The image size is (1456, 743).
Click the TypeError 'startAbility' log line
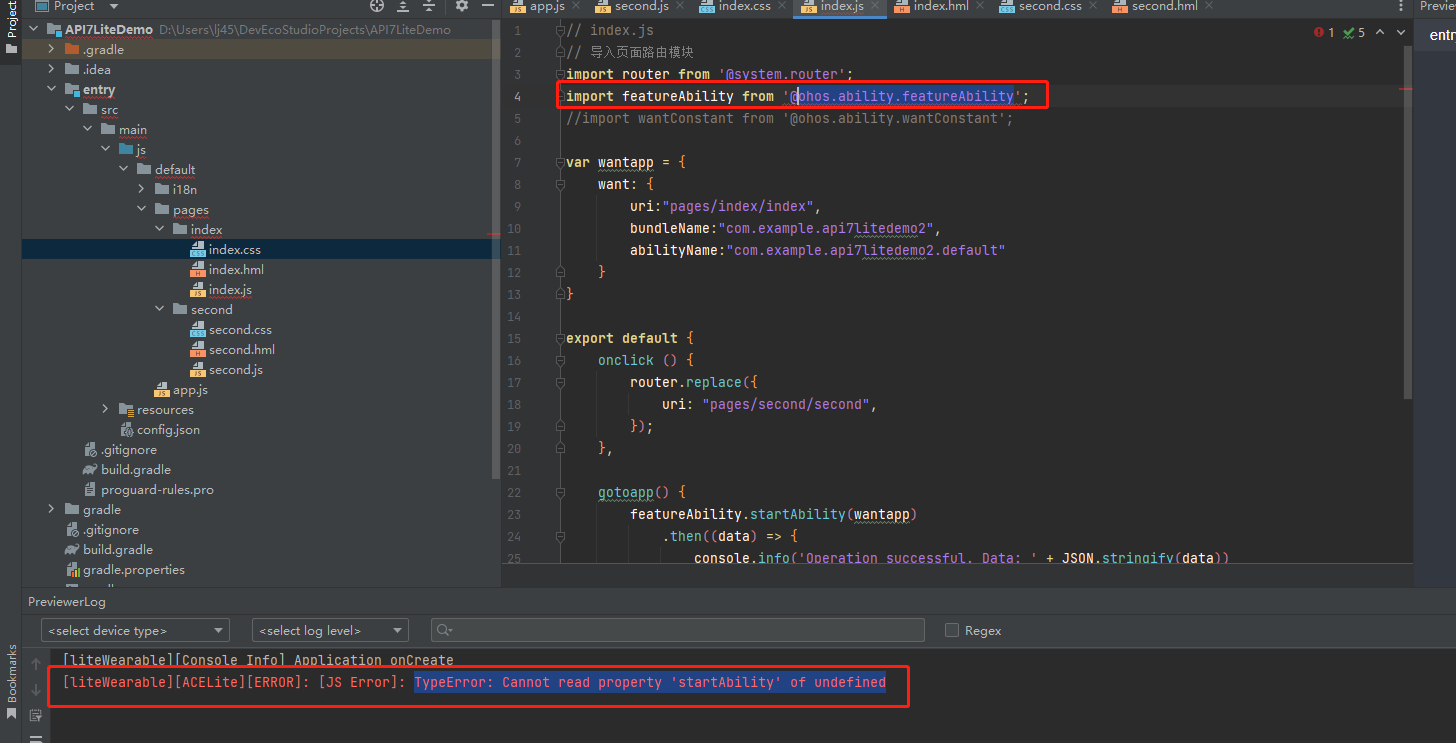474,682
